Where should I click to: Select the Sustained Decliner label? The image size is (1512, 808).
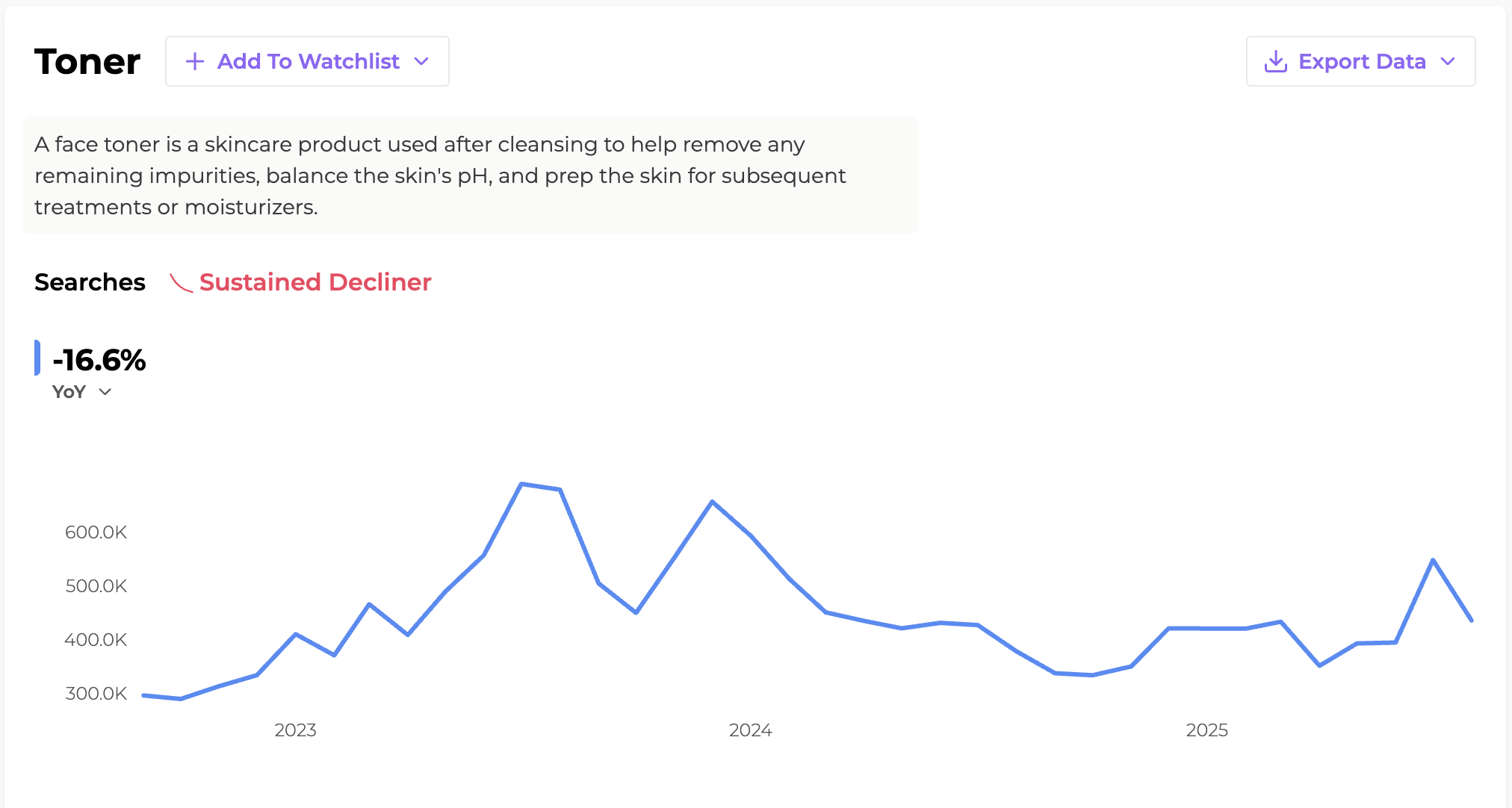tap(315, 282)
